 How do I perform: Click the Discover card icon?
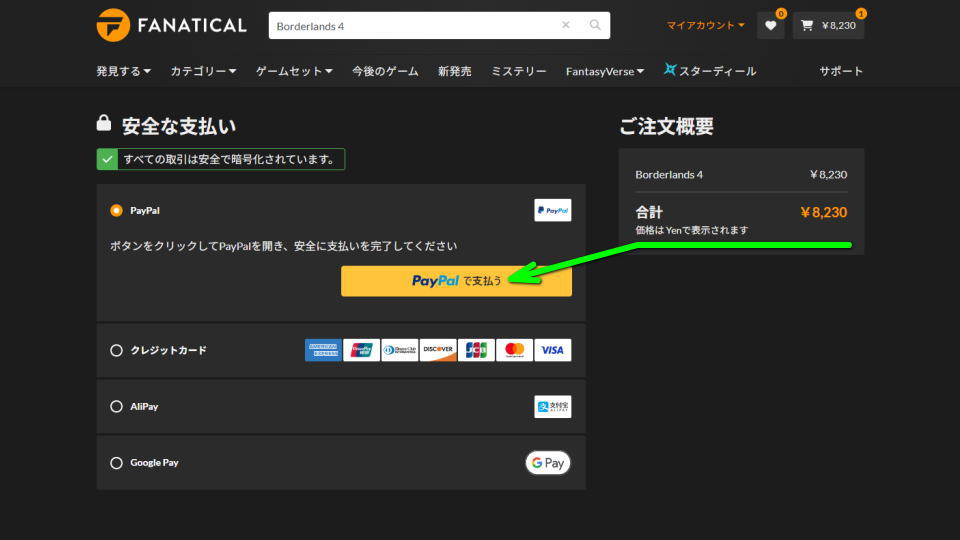[438, 350]
